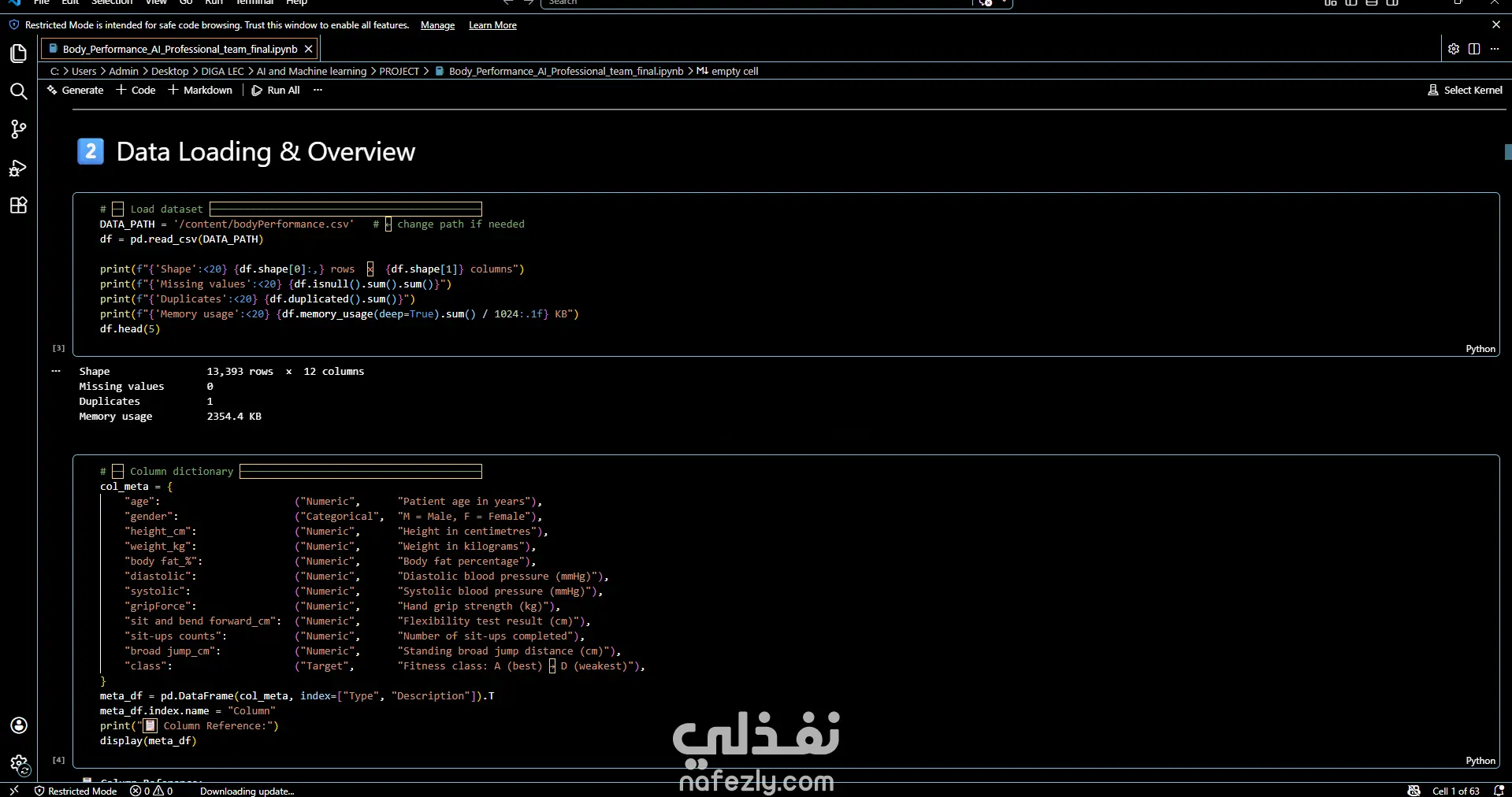Open the Learn More link
Screen dimensions: 1512x797
point(492,25)
